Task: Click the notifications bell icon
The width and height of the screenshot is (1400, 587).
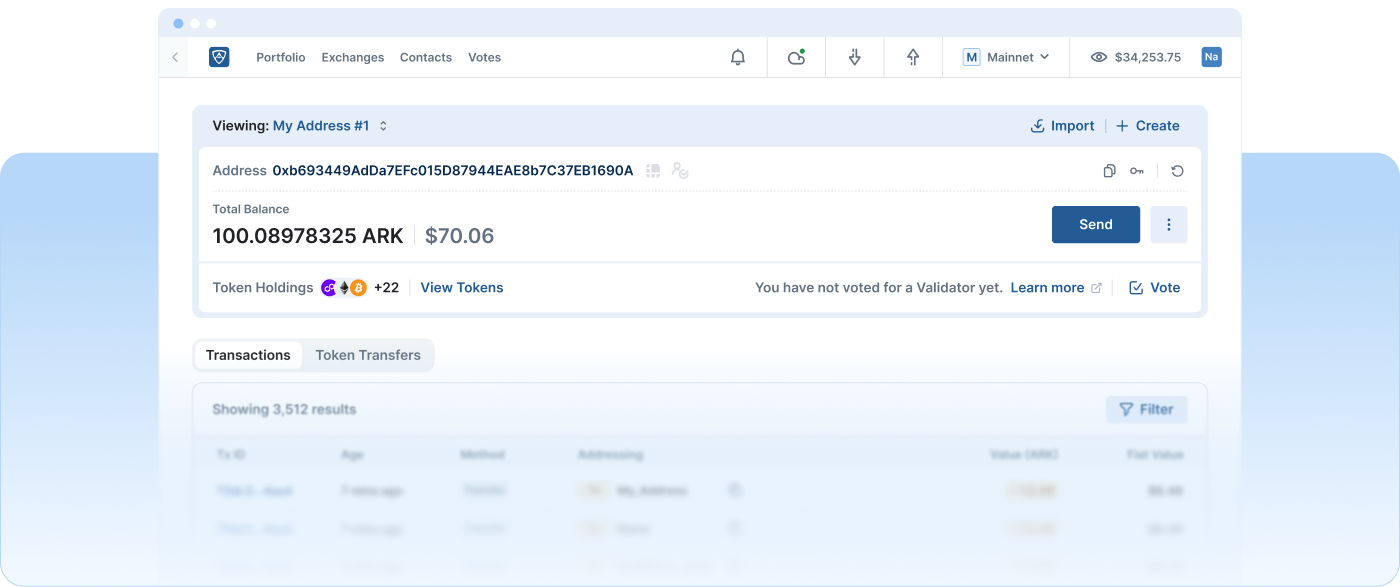Action: (x=738, y=57)
